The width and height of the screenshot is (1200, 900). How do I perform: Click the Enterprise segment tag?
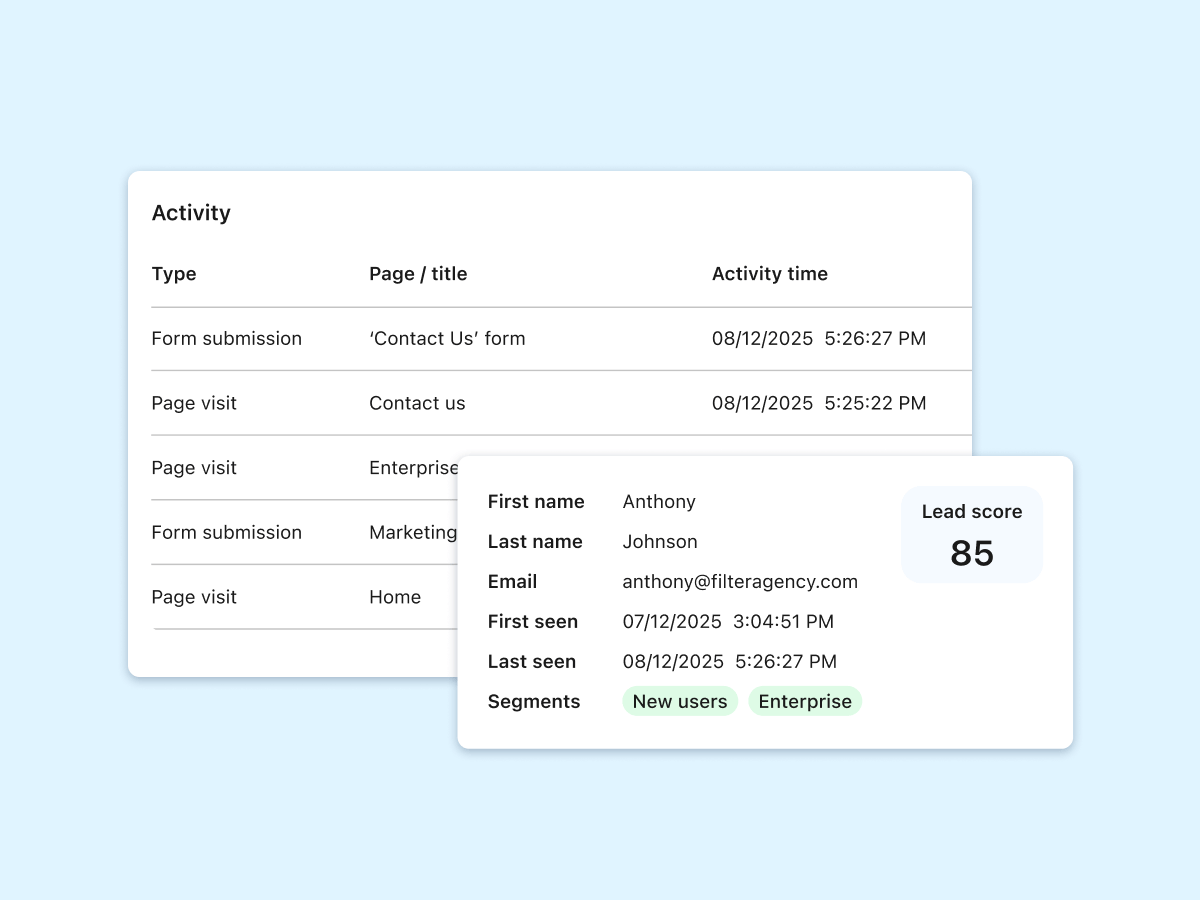805,702
